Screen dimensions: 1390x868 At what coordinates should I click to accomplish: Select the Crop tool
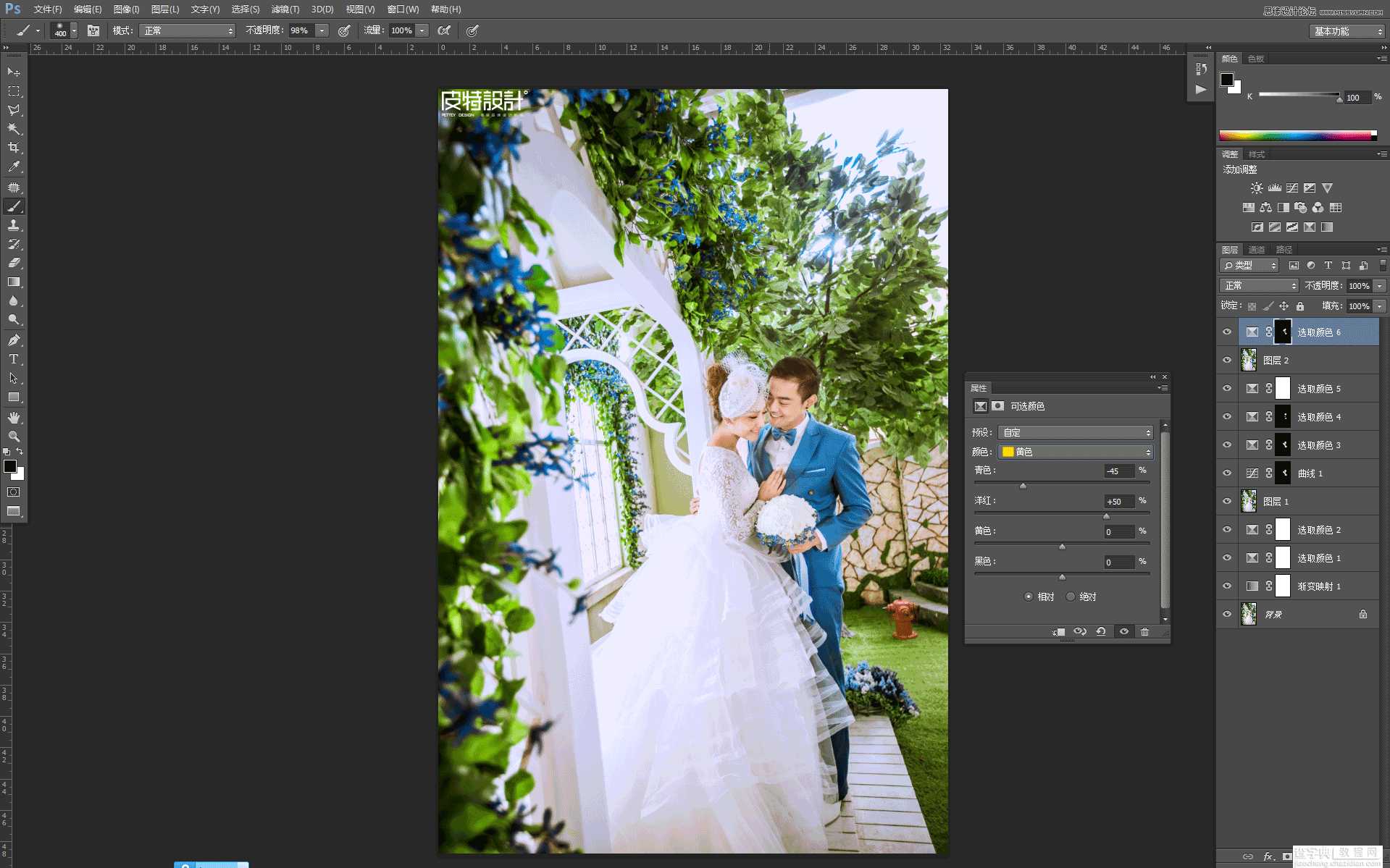pos(13,148)
